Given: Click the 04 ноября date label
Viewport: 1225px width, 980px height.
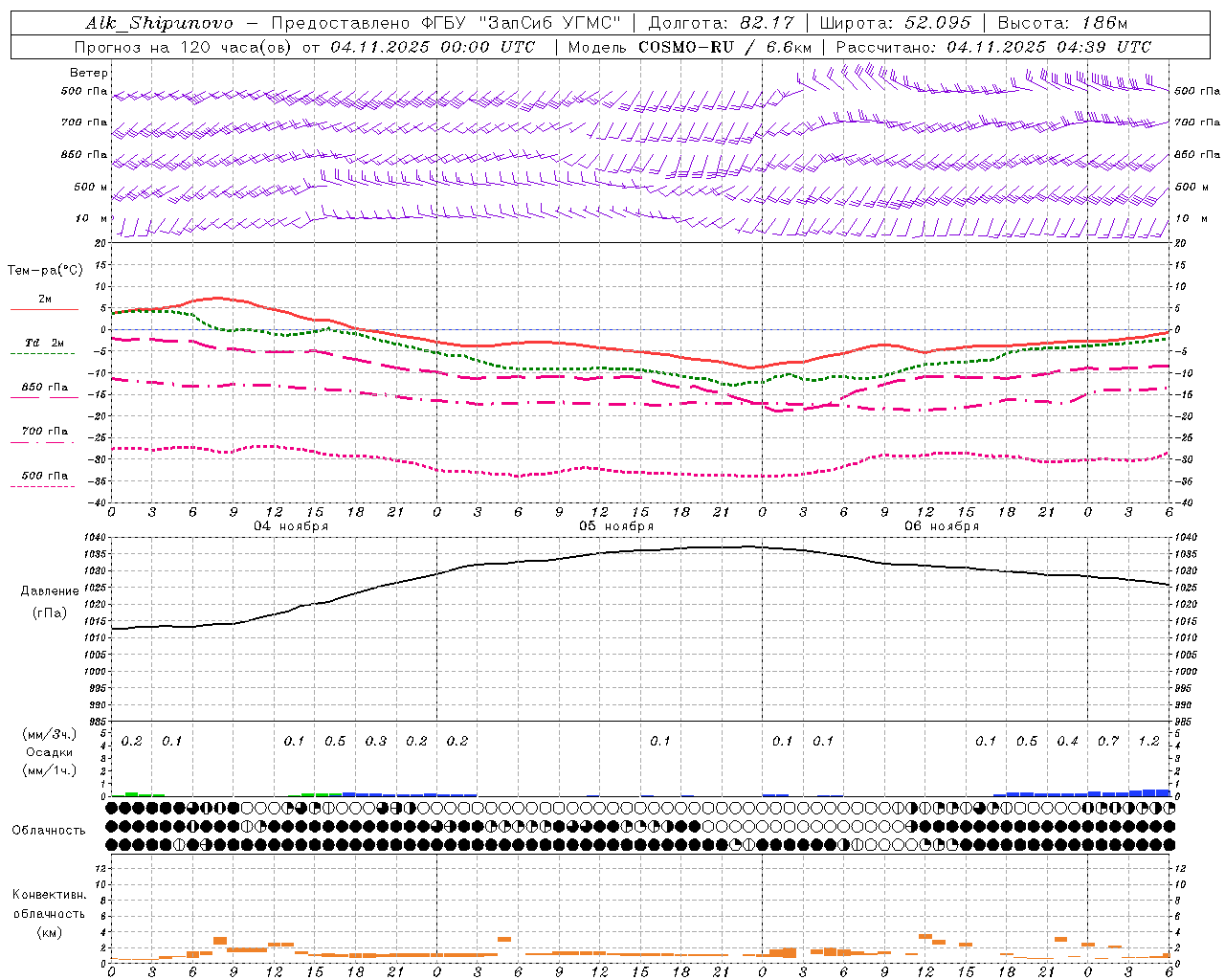Looking at the screenshot, I should pos(291,526).
